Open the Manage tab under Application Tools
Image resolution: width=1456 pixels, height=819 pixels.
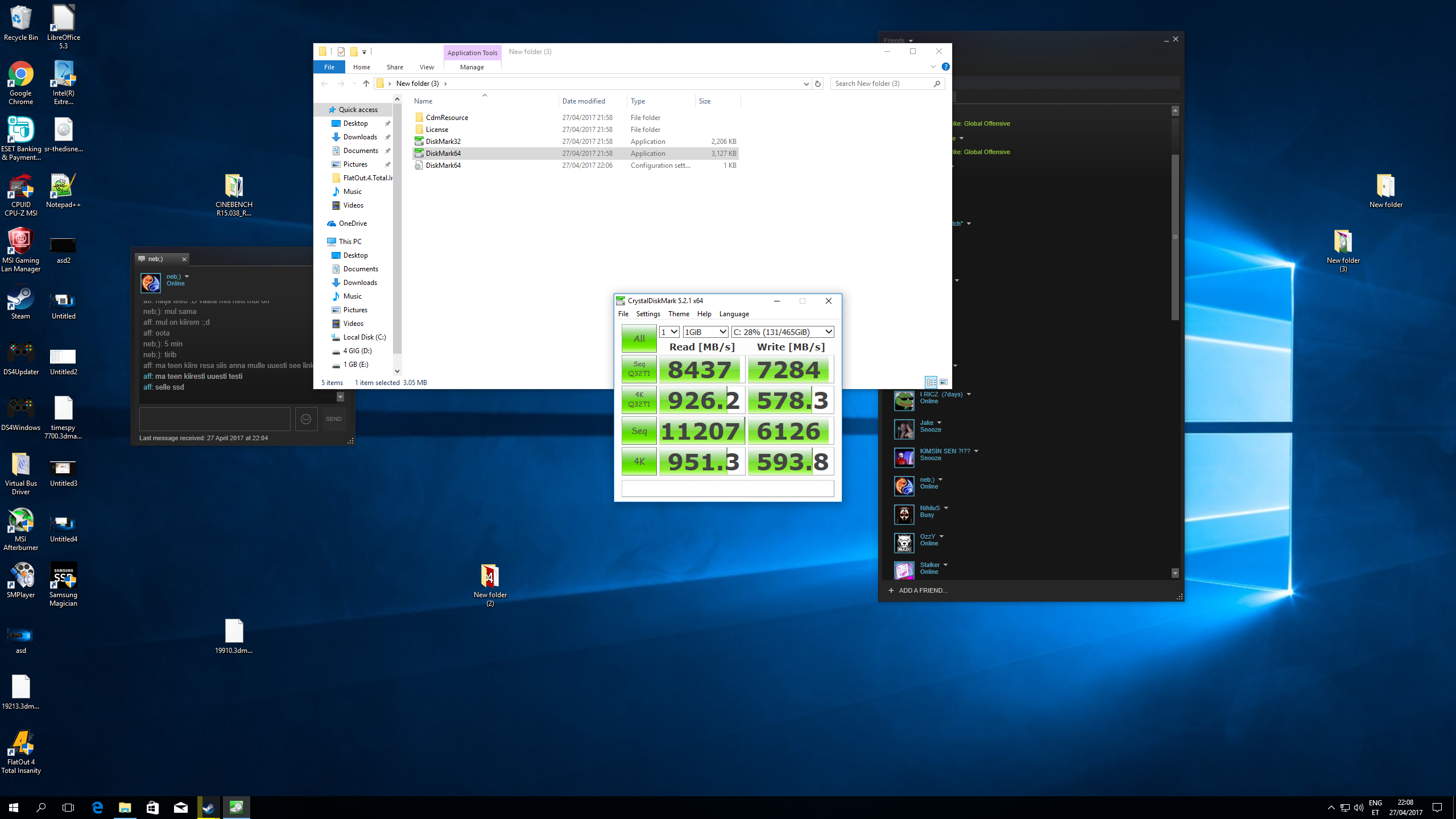[x=472, y=67]
